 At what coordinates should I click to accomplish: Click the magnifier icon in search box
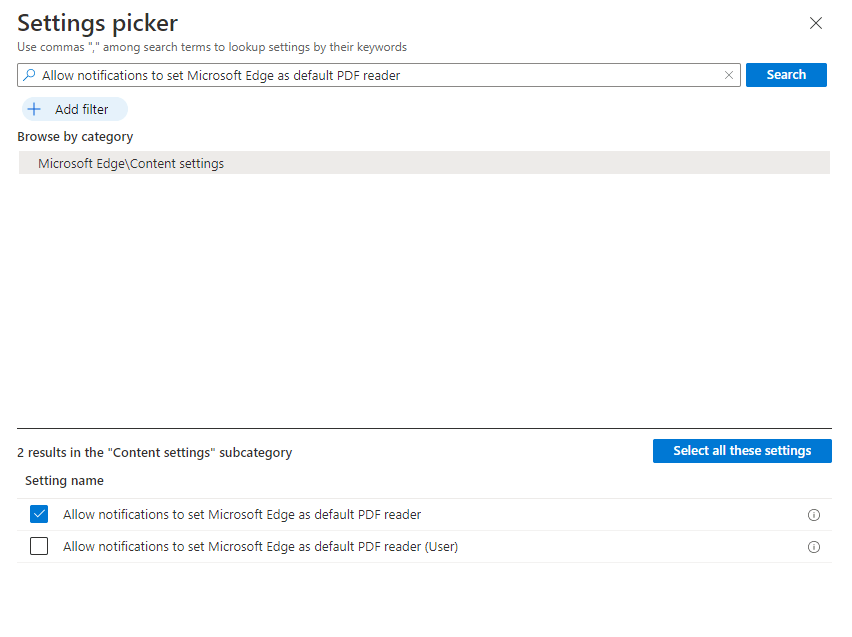click(x=30, y=75)
